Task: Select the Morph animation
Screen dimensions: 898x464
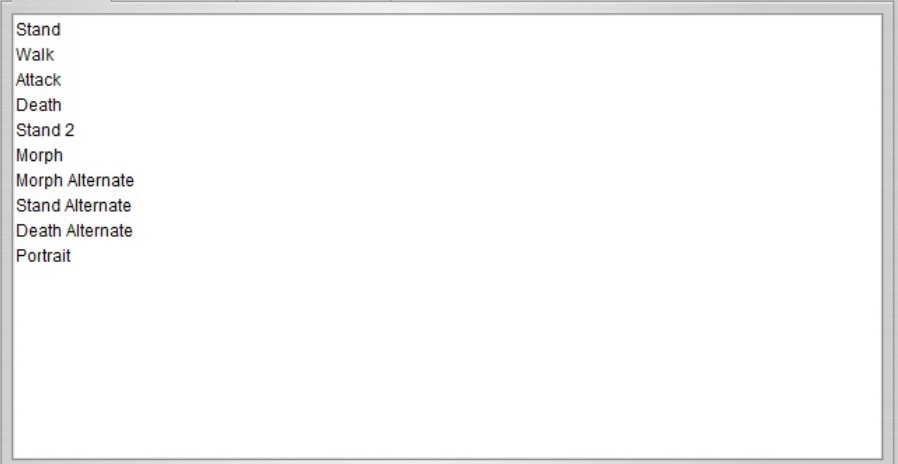Action: [39, 155]
